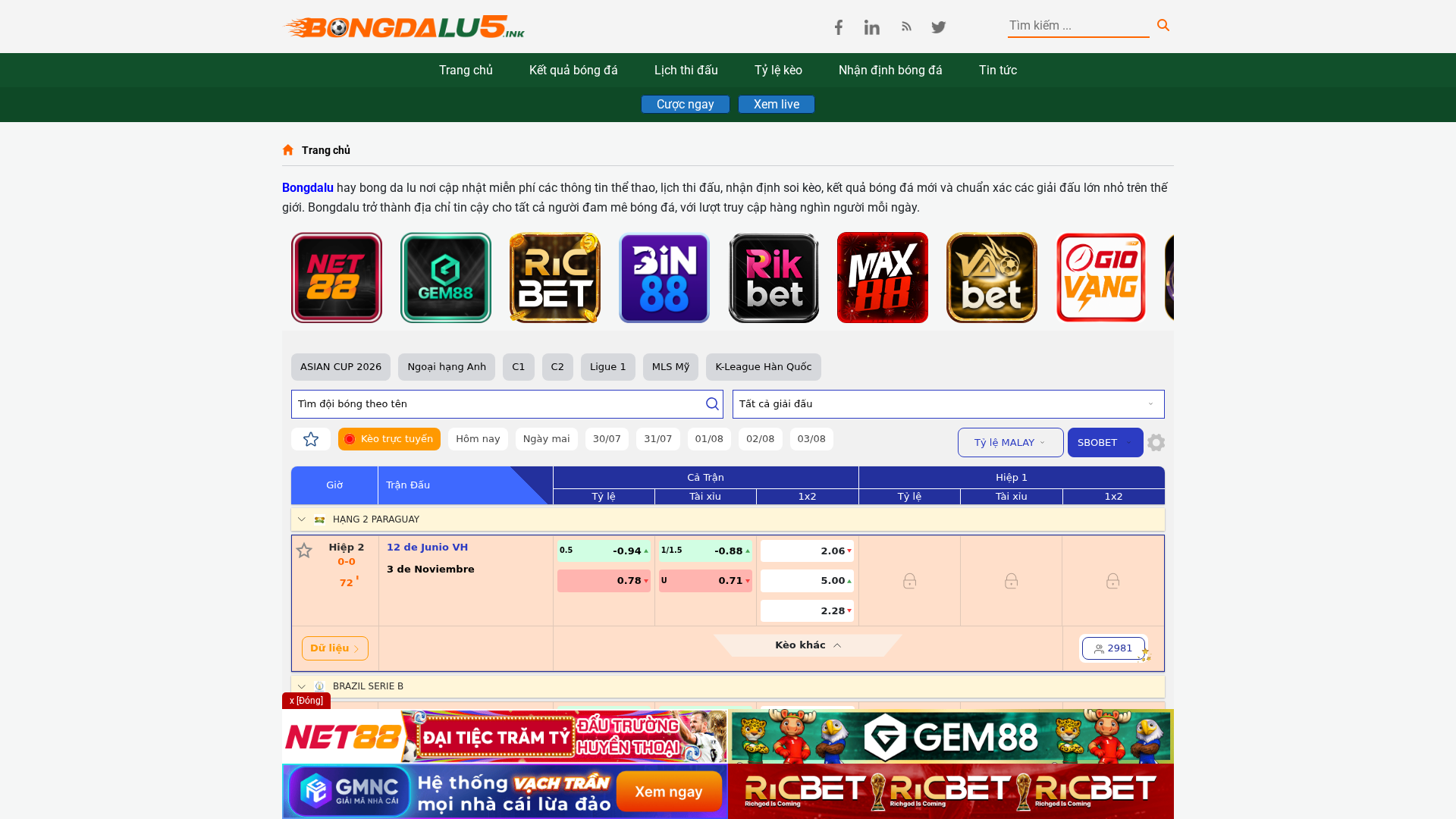Image resolution: width=1456 pixels, height=819 pixels.
Task: Select the 31/07 date filter
Action: tap(658, 439)
